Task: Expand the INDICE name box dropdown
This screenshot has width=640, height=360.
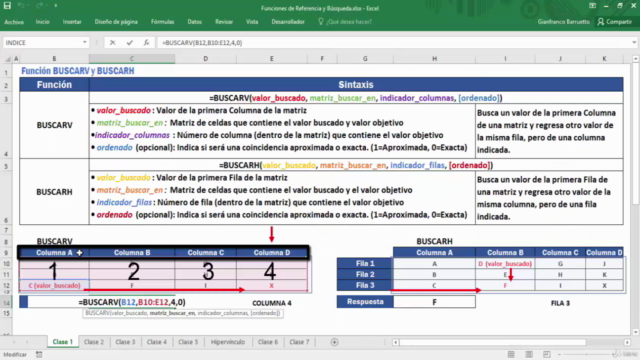Action: pos(84,42)
